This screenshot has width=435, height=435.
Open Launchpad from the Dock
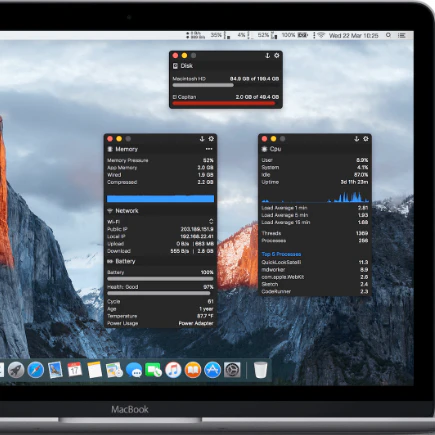pos(16,370)
